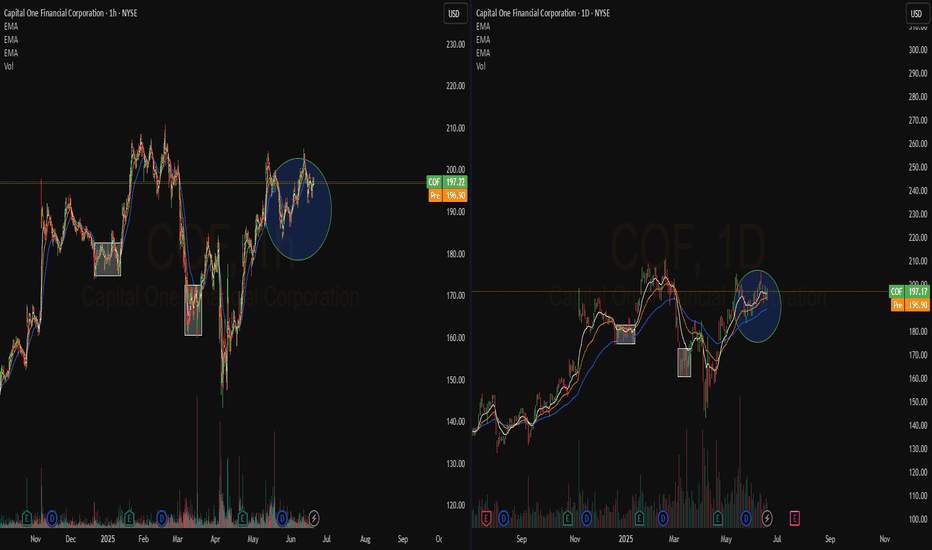Click the Dec label on the 1h time axis

(x=71, y=539)
